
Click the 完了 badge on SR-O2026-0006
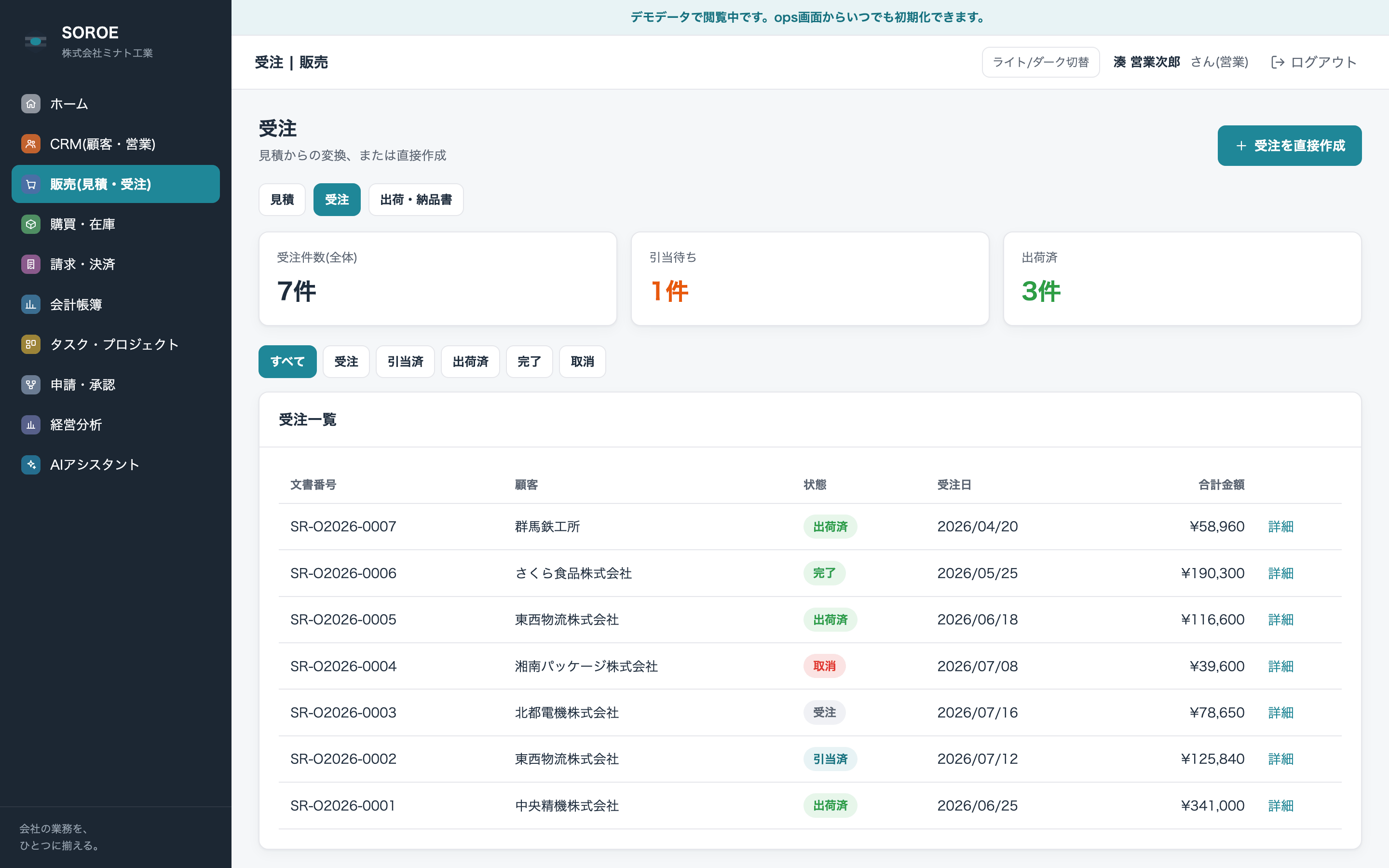pos(824,573)
